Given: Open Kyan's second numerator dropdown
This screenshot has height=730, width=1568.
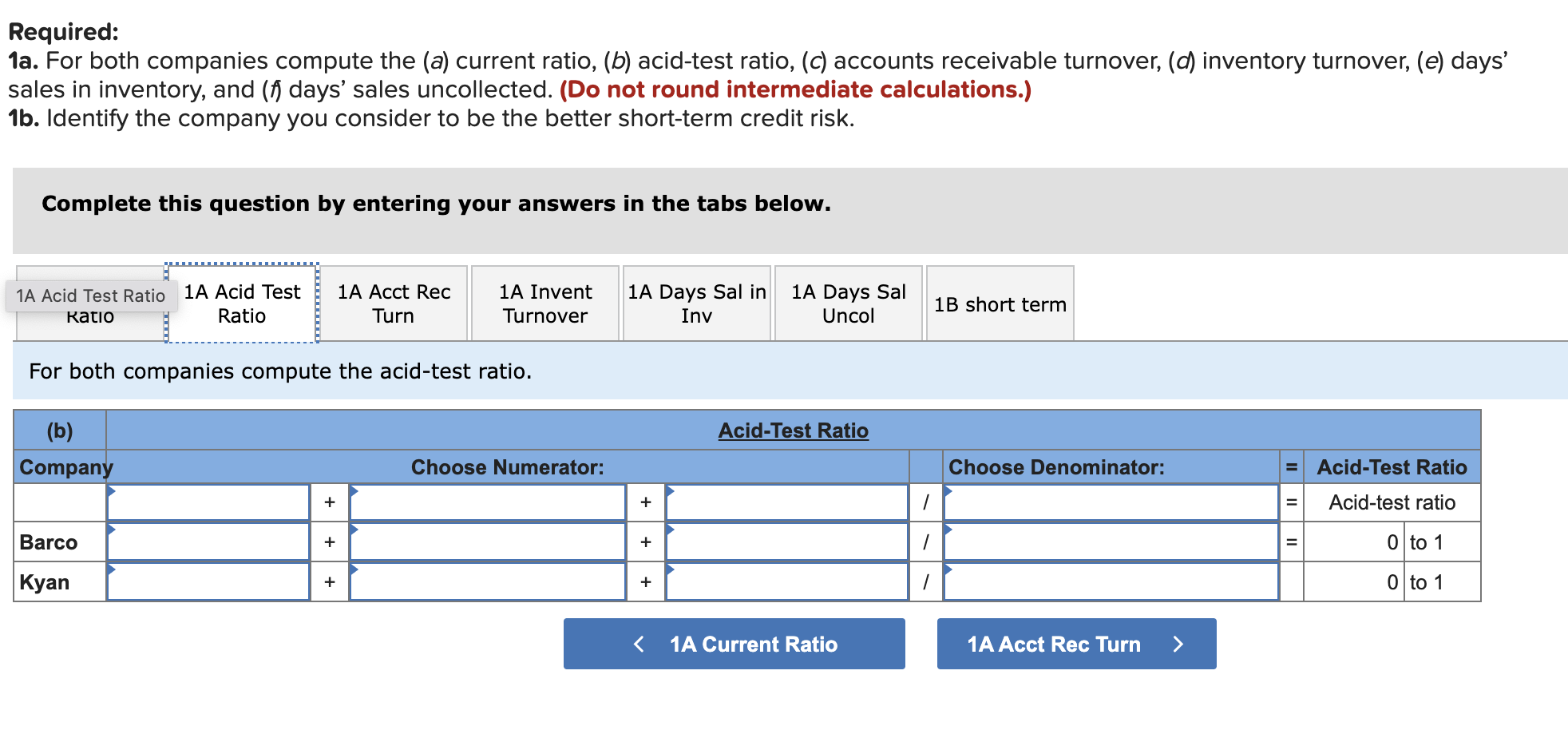Looking at the screenshot, I should [487, 581].
